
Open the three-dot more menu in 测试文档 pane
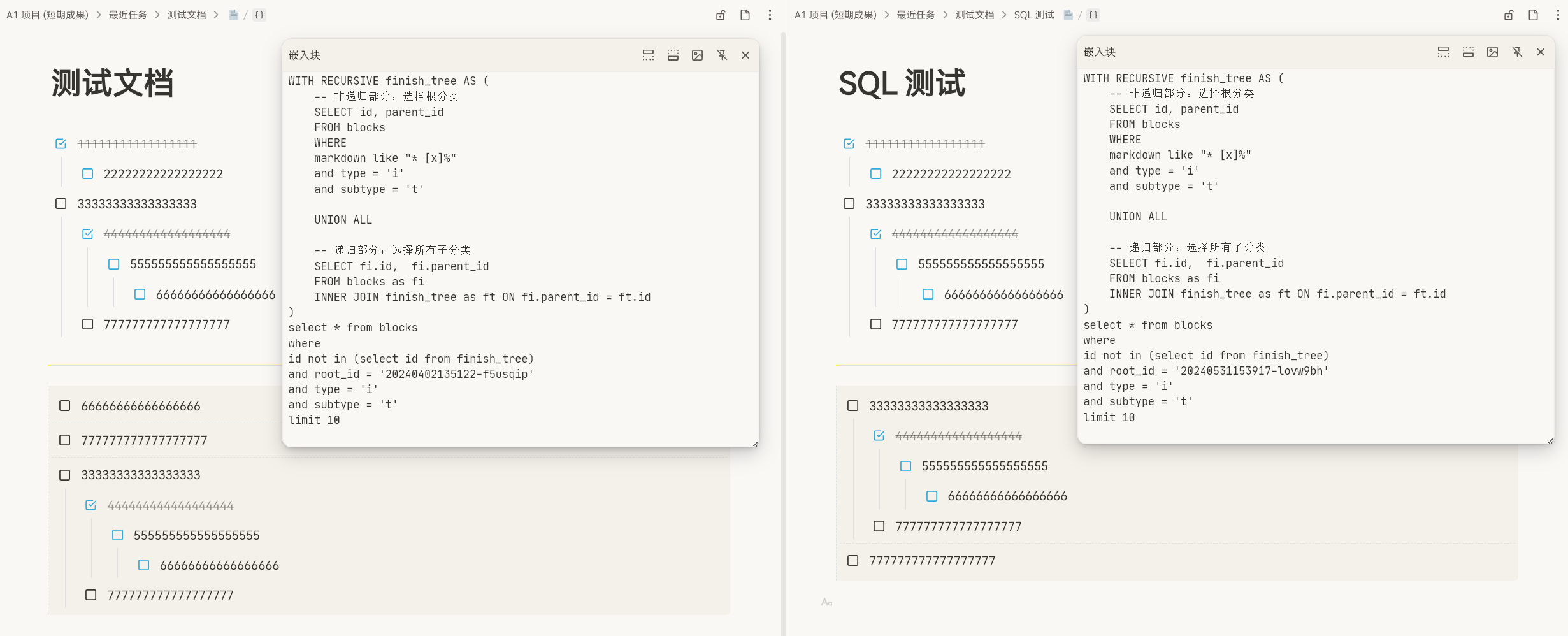tap(770, 15)
